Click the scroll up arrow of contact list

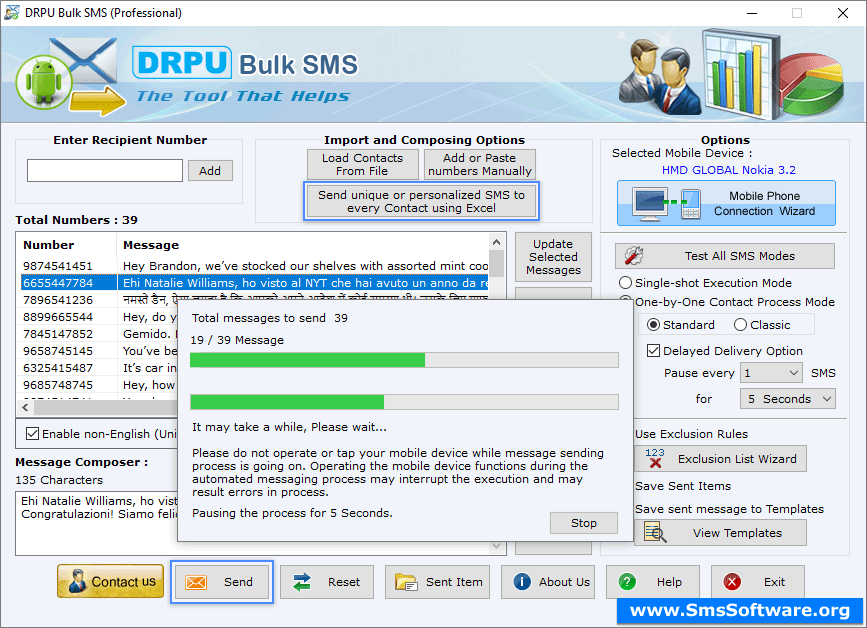coord(496,242)
